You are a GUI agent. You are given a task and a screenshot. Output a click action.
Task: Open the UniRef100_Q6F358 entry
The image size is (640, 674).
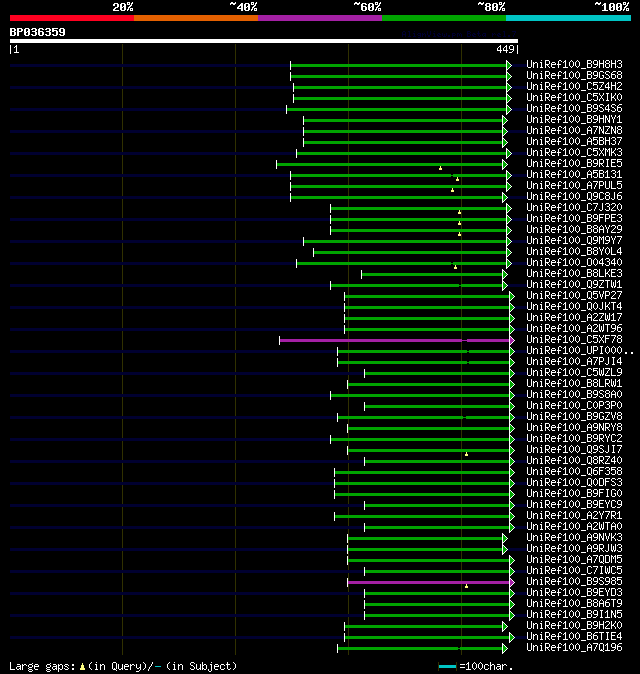tap(574, 472)
